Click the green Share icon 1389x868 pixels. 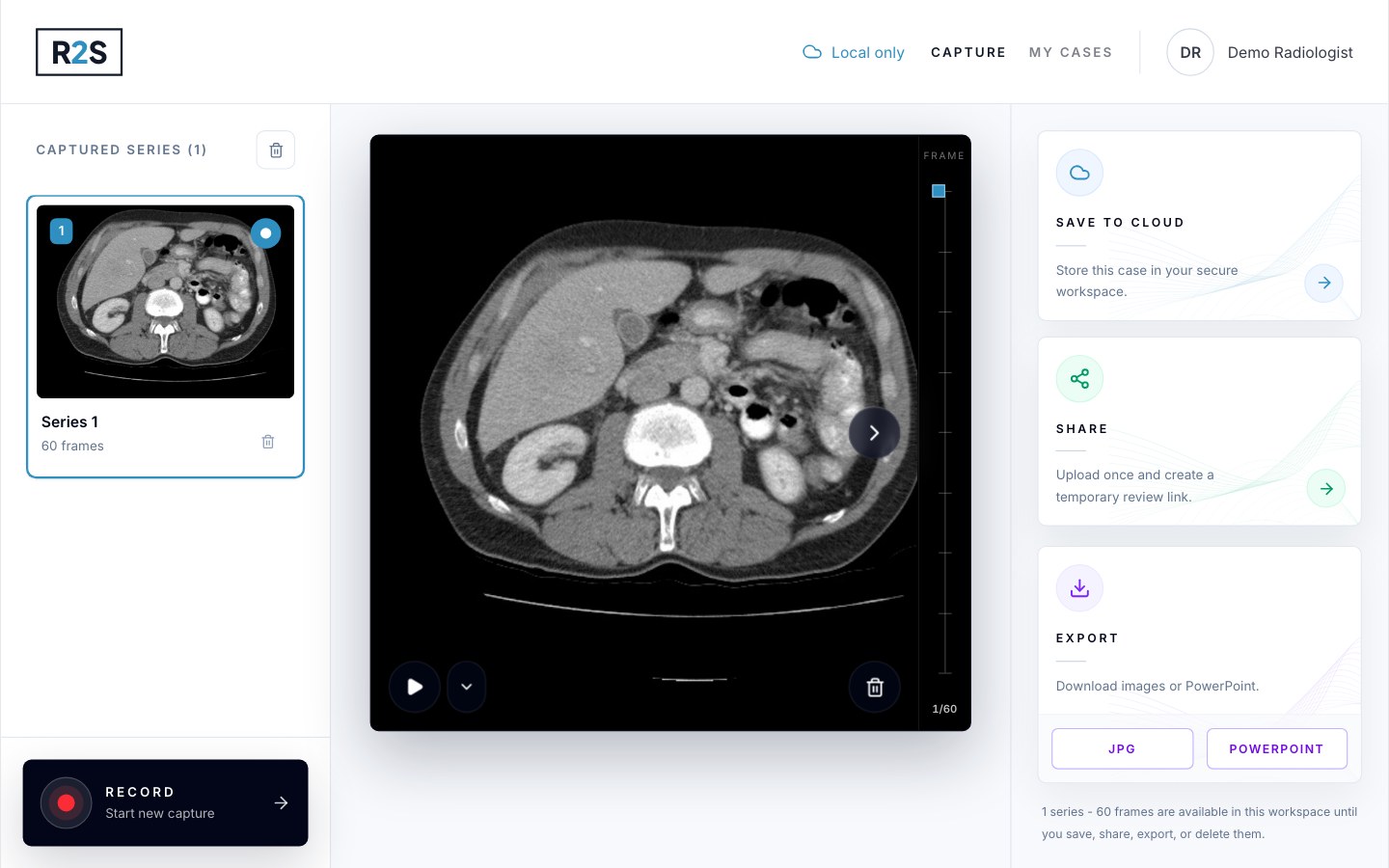[x=1079, y=379]
